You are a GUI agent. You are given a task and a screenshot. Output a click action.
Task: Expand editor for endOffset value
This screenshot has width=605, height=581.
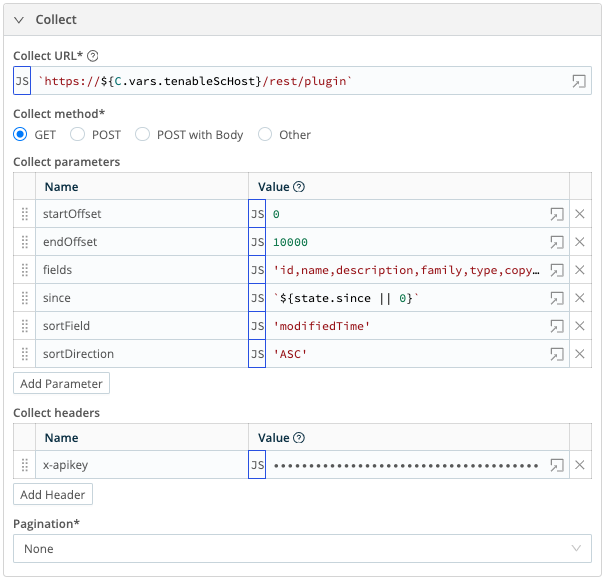pos(557,242)
